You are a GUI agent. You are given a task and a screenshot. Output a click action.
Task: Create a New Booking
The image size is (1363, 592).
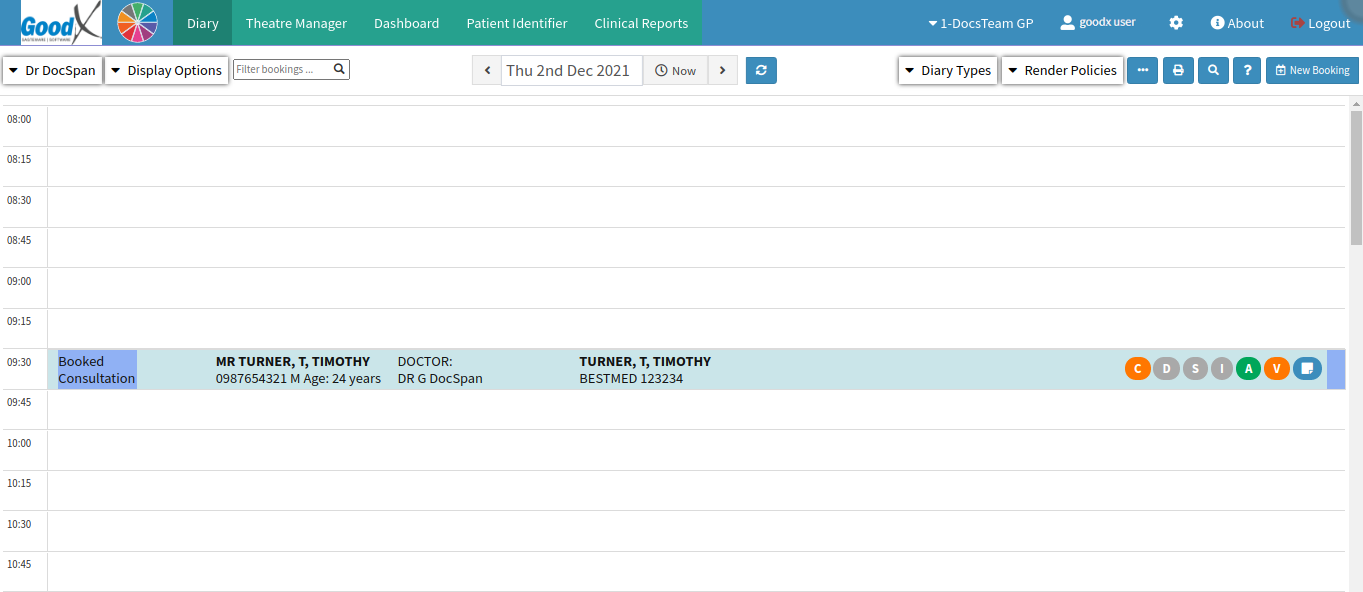coord(1312,71)
